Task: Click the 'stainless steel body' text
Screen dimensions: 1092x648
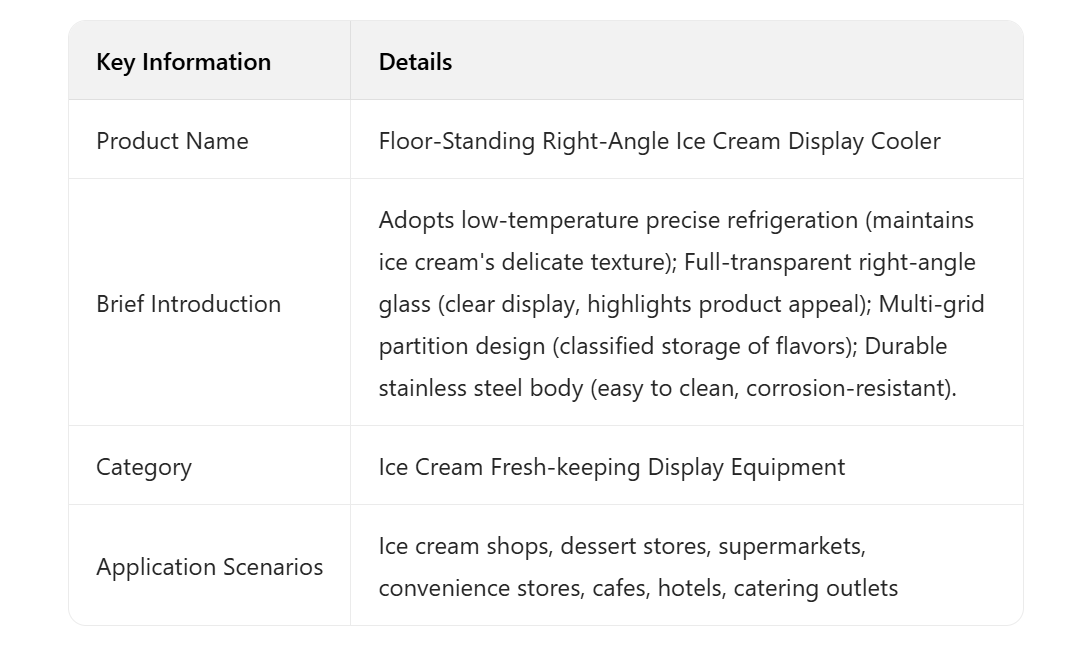Action: 480,388
